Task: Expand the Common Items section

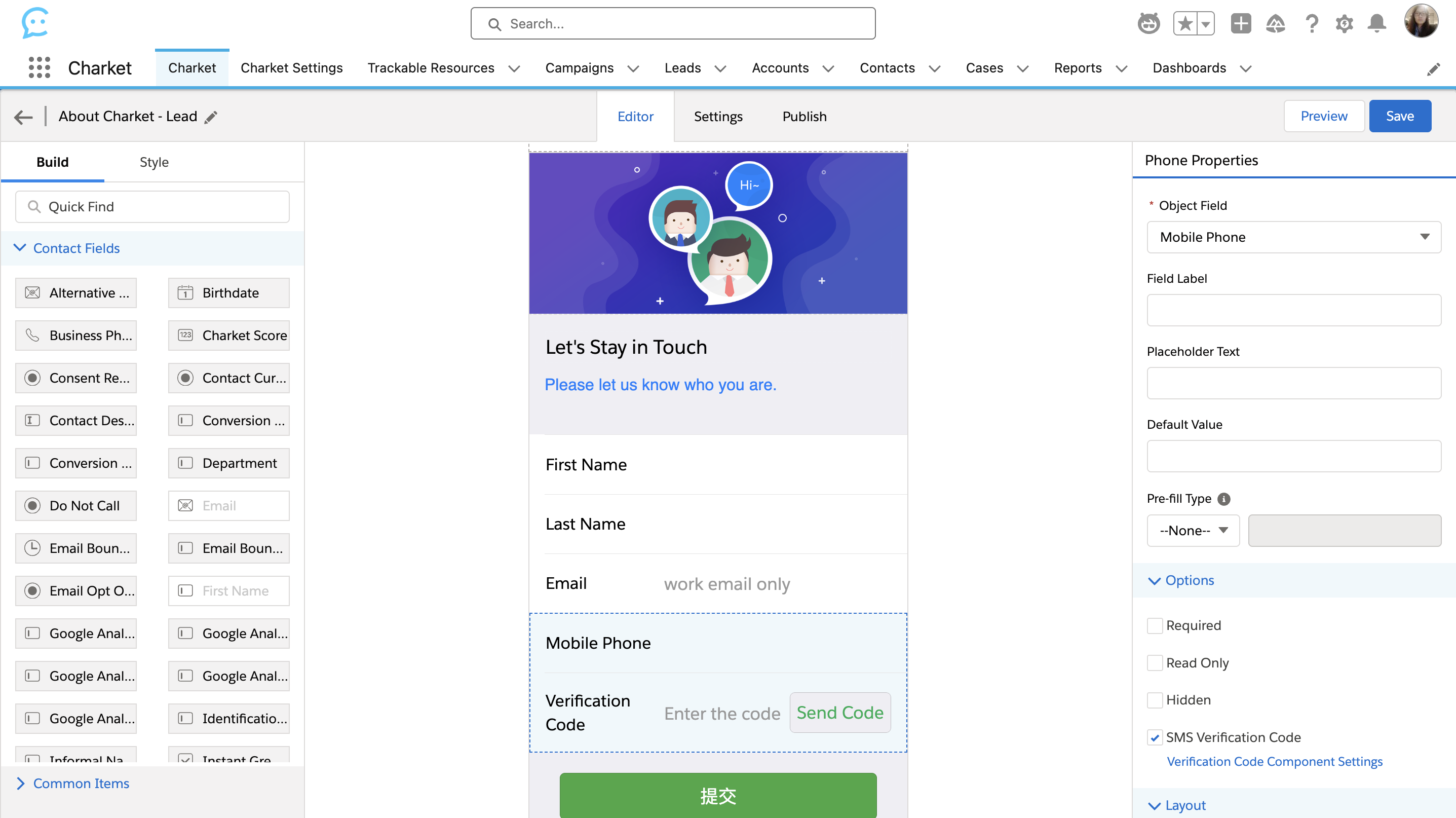Action: point(152,783)
